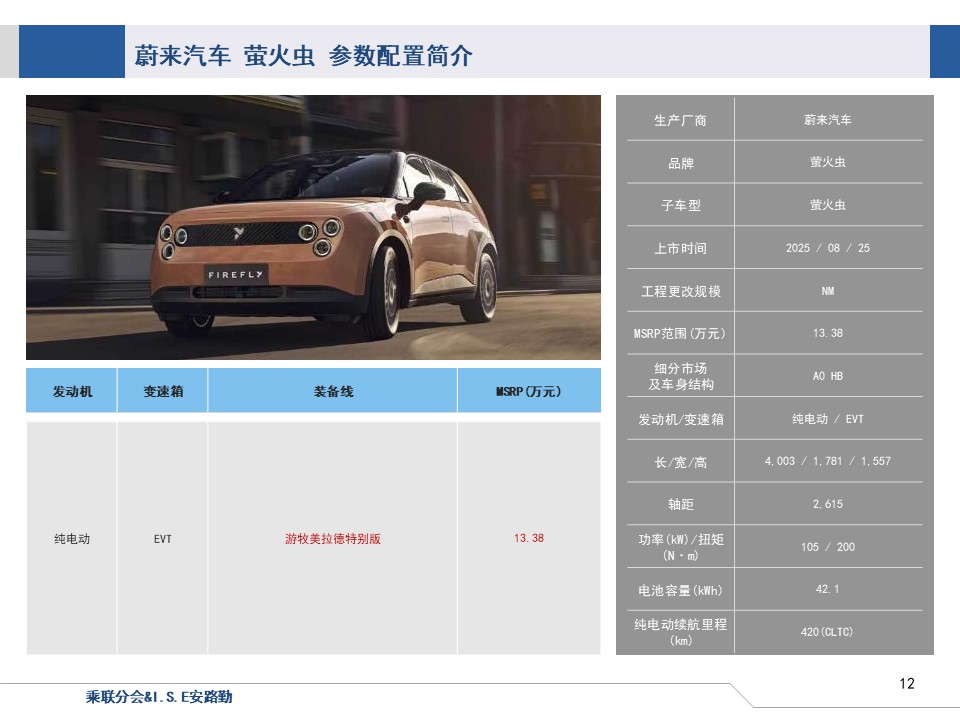960x720 pixels.
Task: Select the "13.38" value in MSRP范围 row
Action: tap(828, 333)
